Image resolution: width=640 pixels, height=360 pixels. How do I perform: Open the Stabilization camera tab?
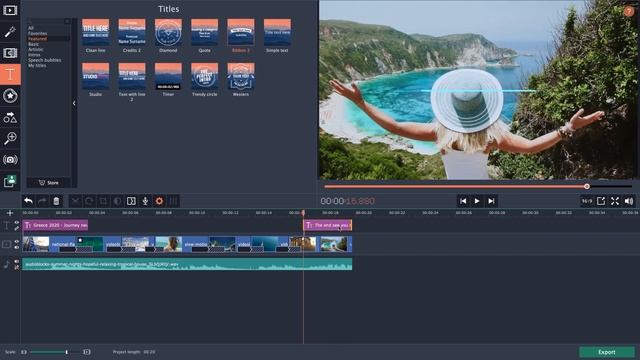tap(10, 160)
